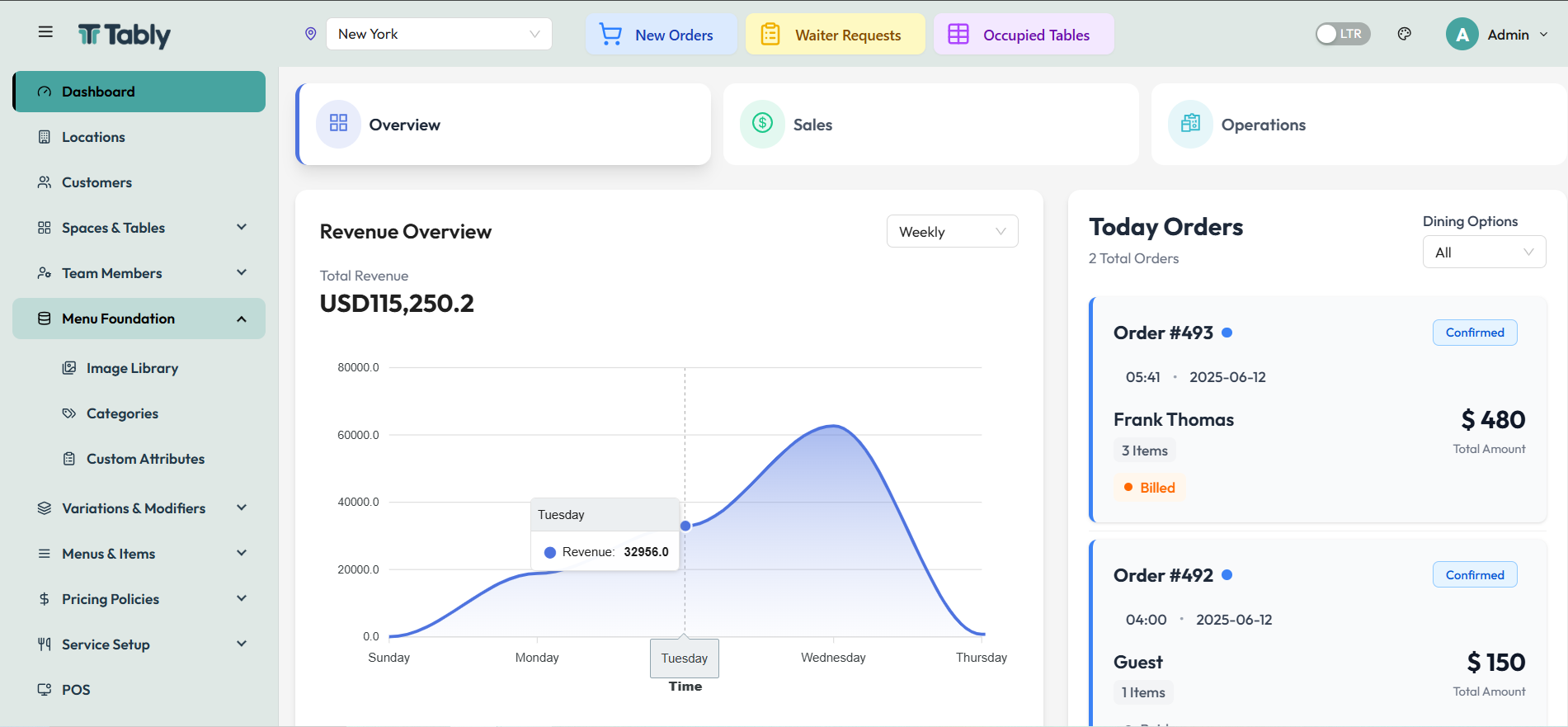The width and height of the screenshot is (1568, 727).
Task: Click the Operations calendar icon
Action: (1191, 124)
